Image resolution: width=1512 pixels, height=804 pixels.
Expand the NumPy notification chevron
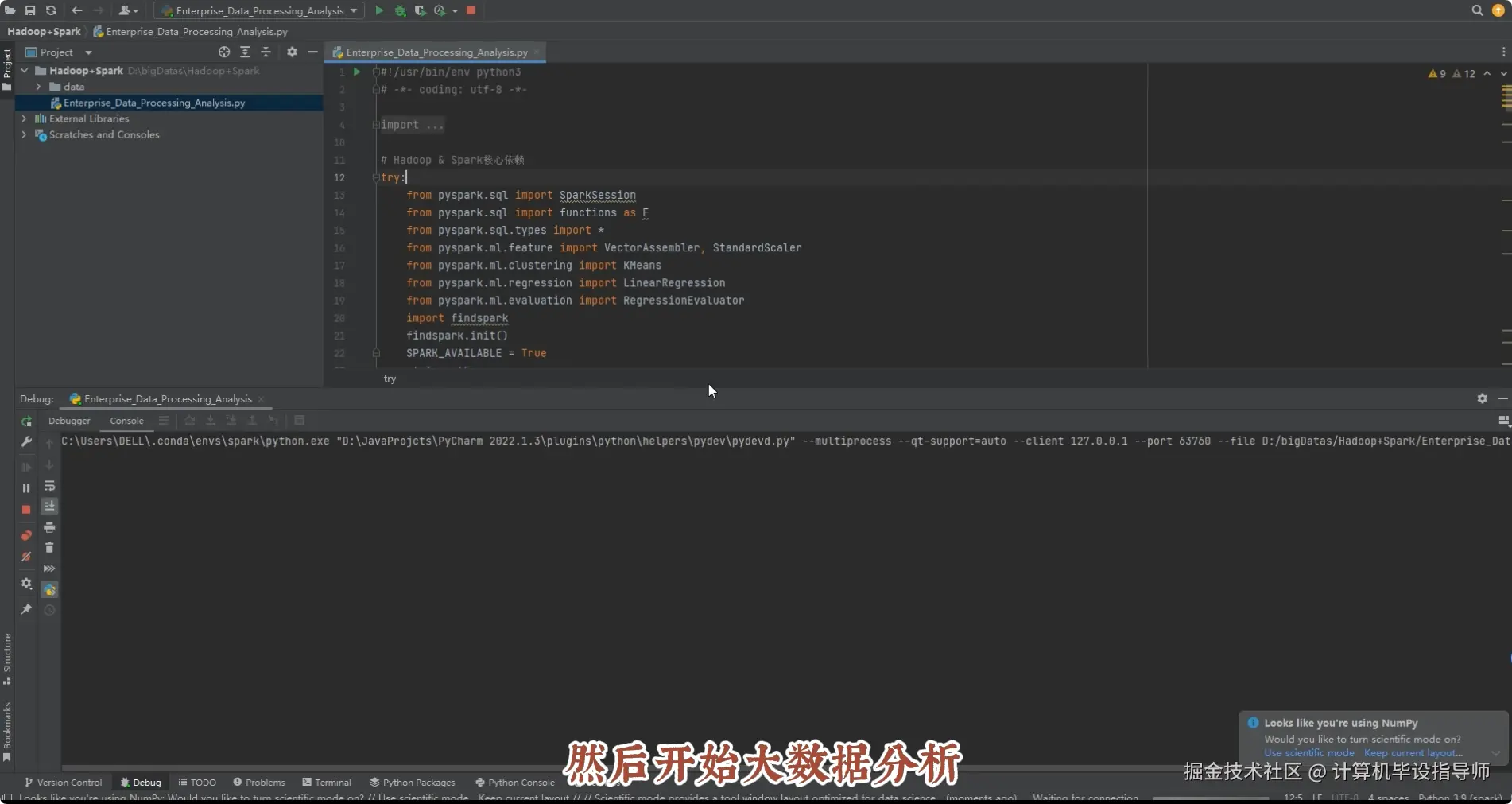pyautogui.click(x=1496, y=753)
